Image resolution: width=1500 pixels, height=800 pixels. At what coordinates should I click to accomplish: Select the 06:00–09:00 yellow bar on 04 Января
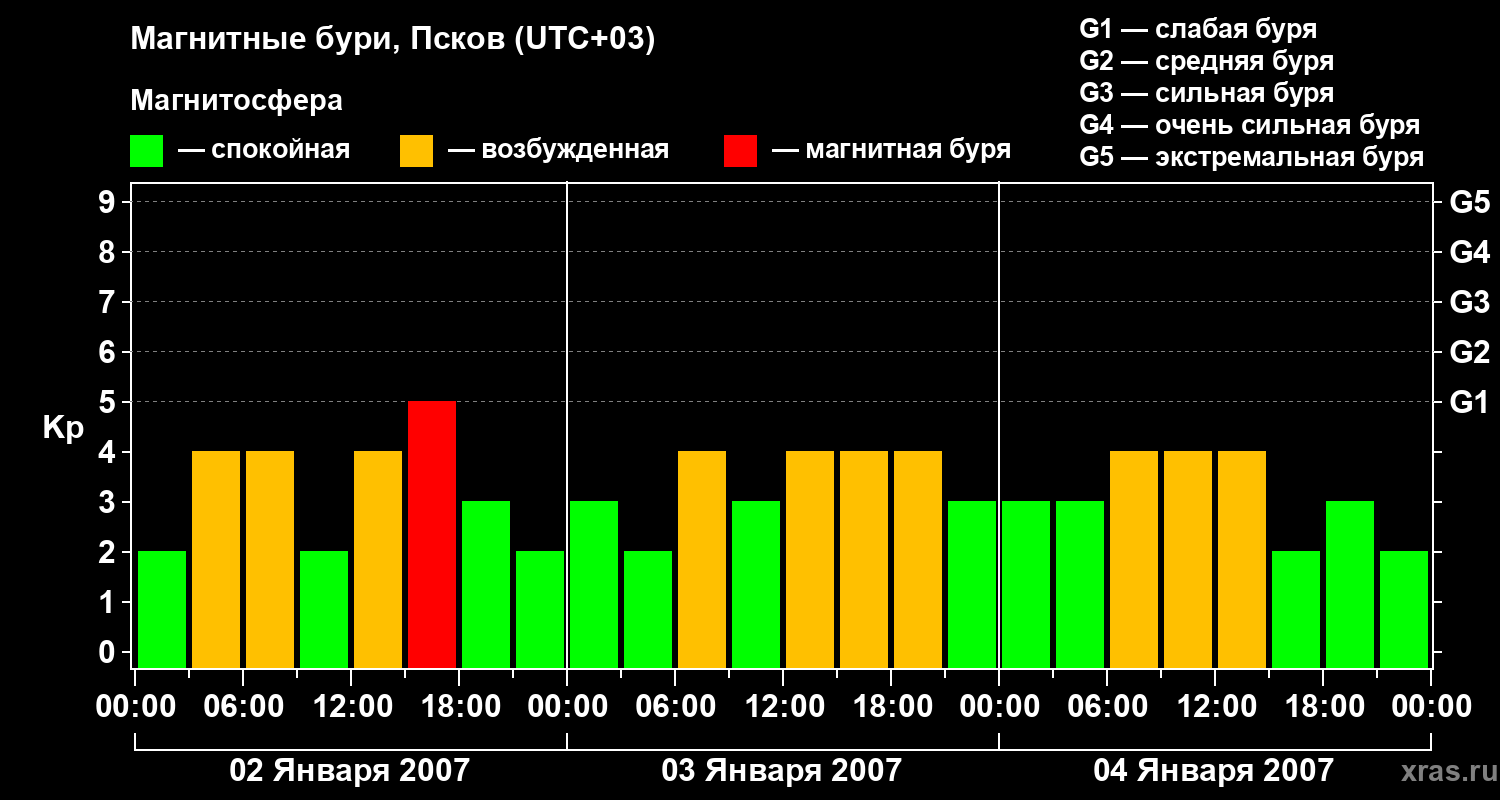point(1134,559)
